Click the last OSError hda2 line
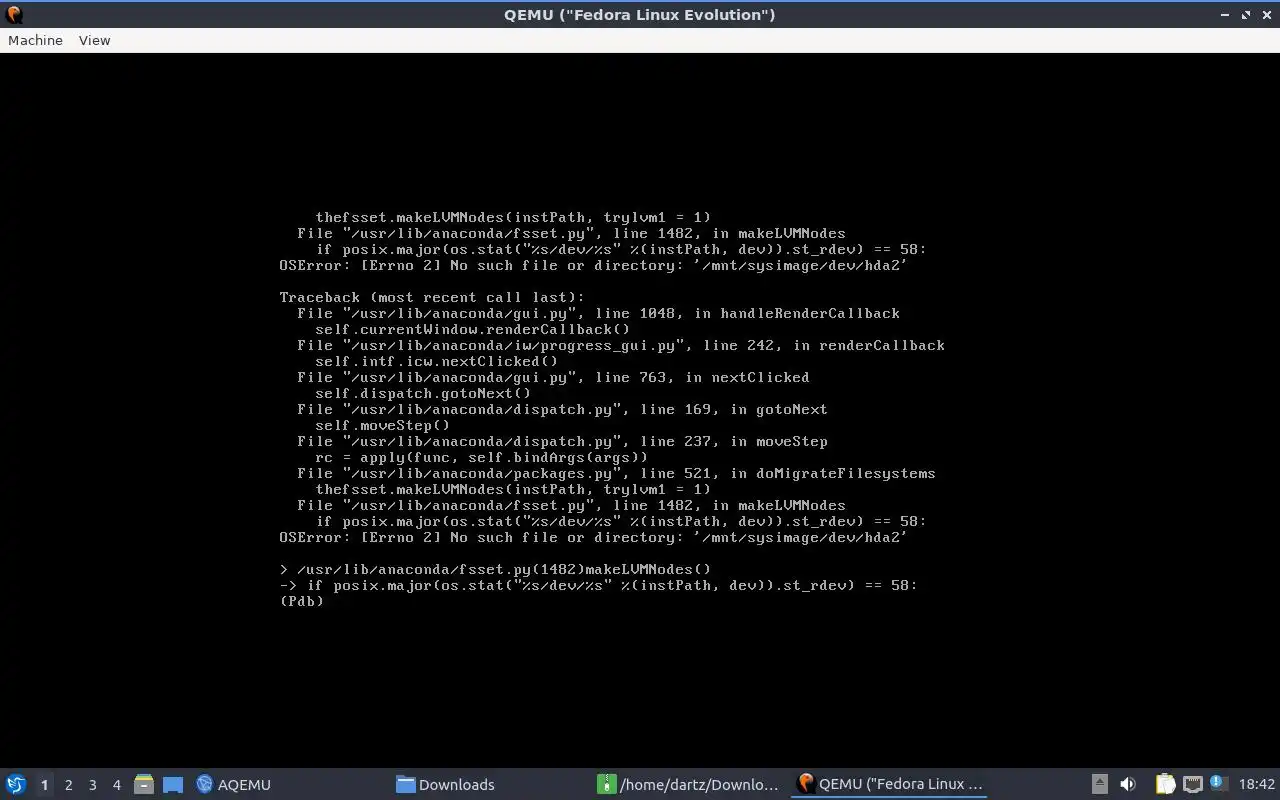1280x800 pixels. [593, 537]
